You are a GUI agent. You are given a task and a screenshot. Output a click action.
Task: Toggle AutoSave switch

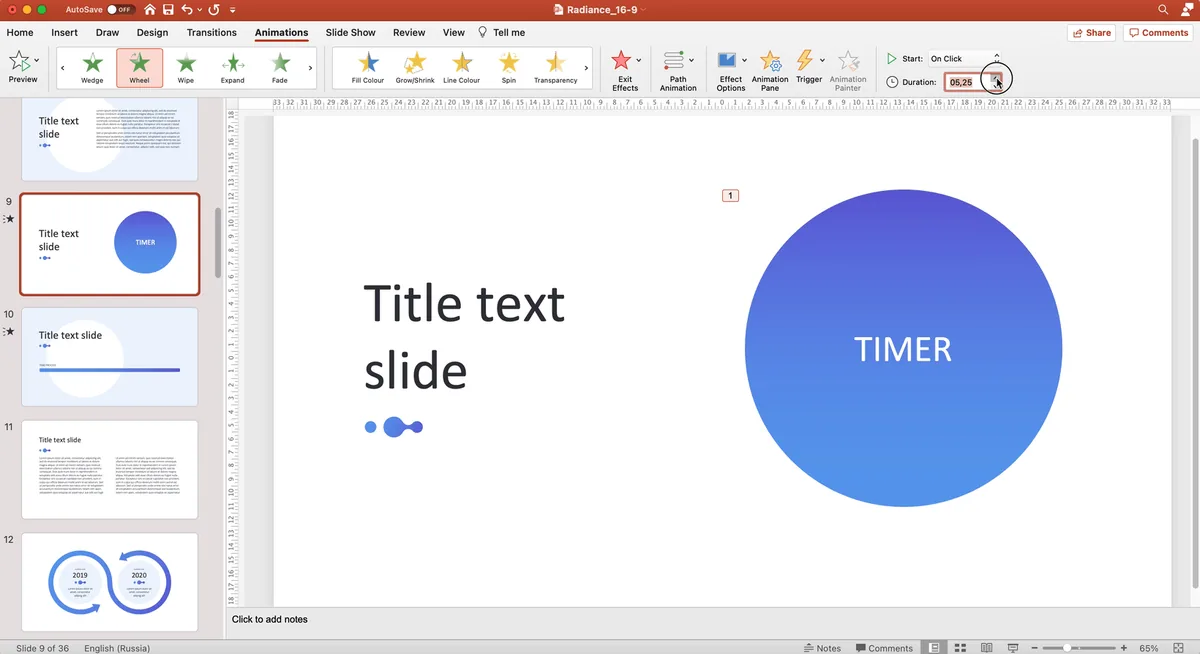coord(120,9)
